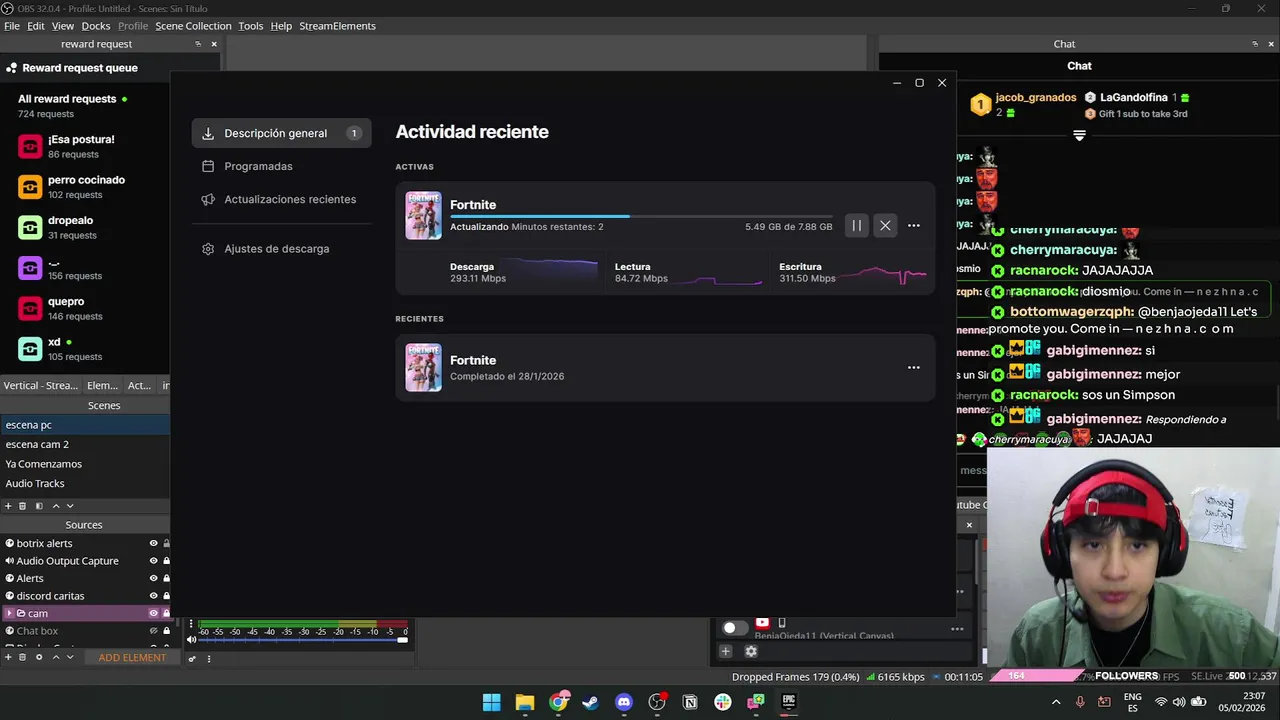The image size is (1280, 720).
Task: Click the Fortnite download progress bar
Action: click(x=640, y=216)
